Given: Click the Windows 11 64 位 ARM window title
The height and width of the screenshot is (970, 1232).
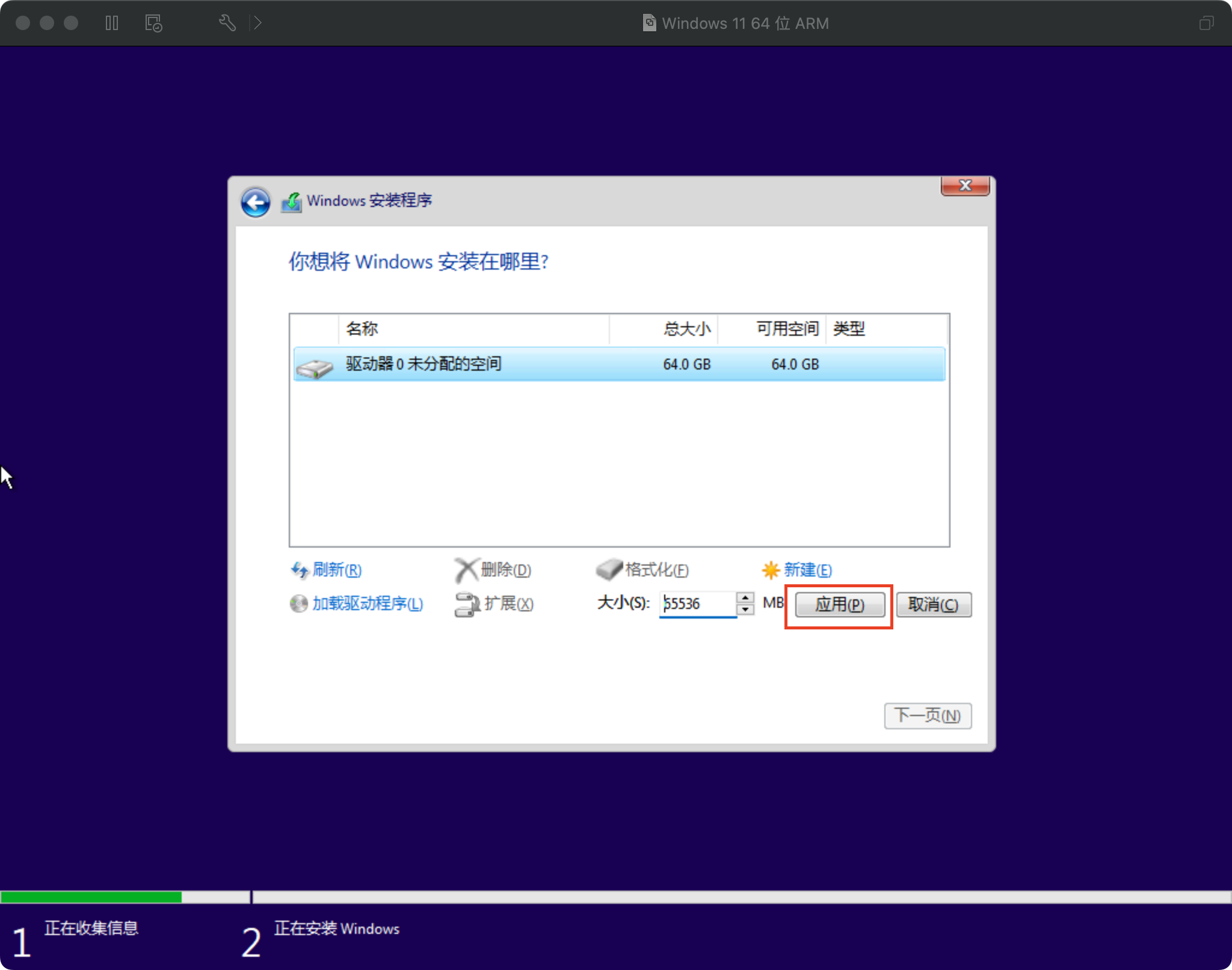Looking at the screenshot, I should (x=745, y=23).
